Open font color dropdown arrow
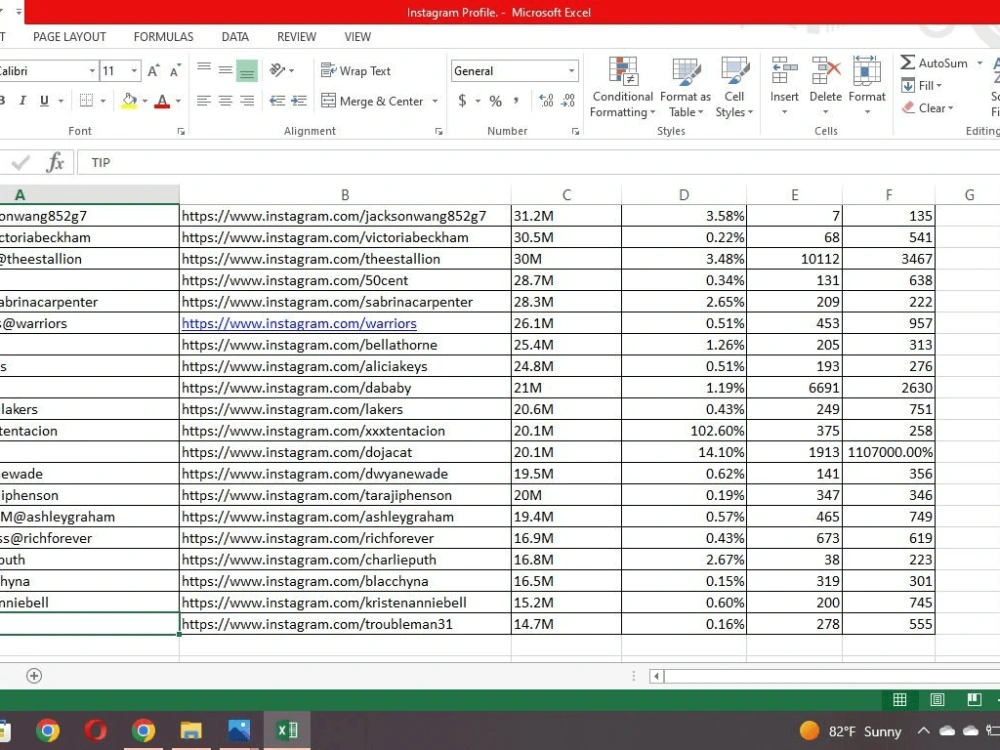The height and width of the screenshot is (750, 1000). [x=178, y=101]
